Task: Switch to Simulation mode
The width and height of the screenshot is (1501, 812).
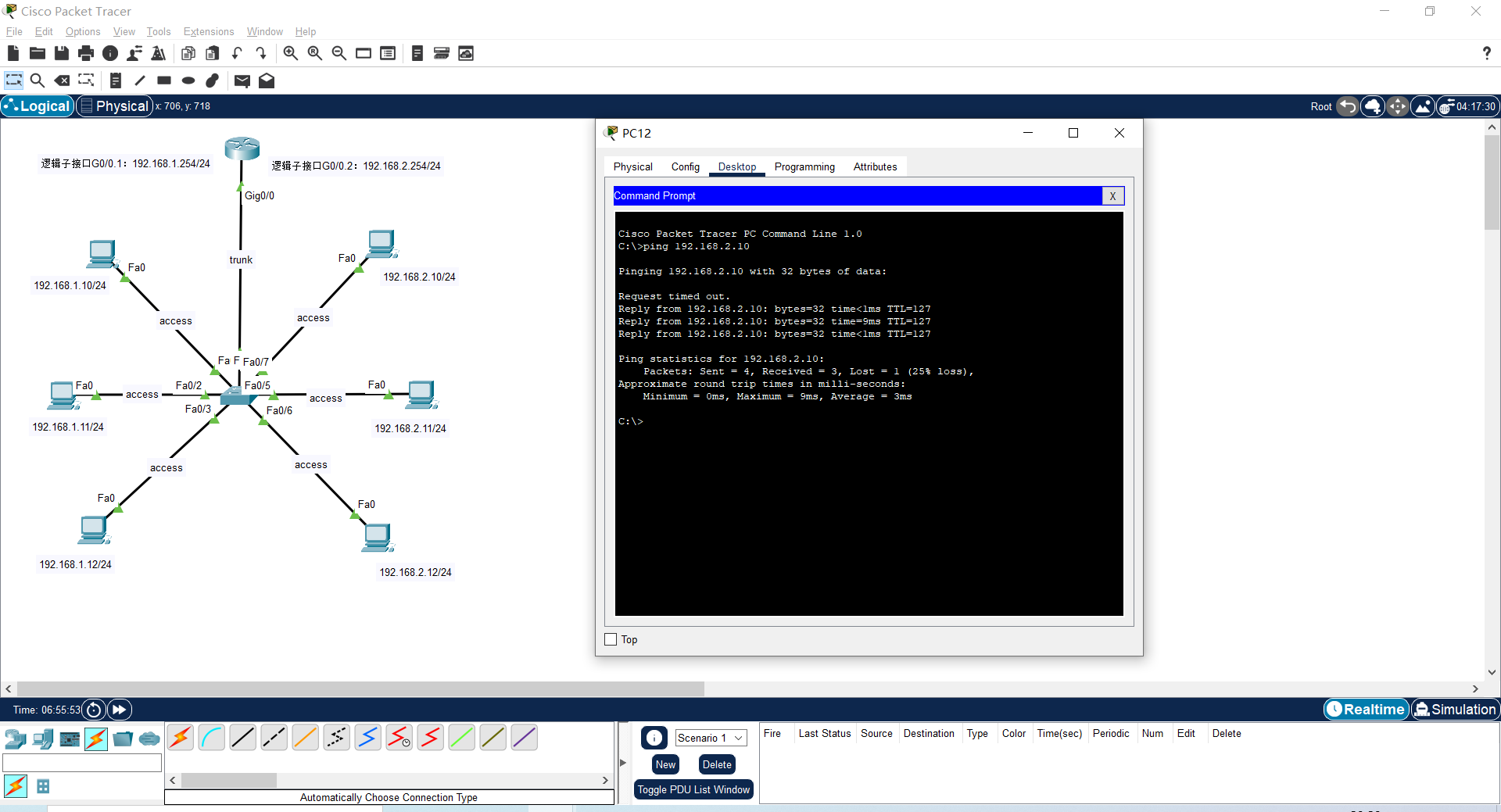Action: [1456, 710]
